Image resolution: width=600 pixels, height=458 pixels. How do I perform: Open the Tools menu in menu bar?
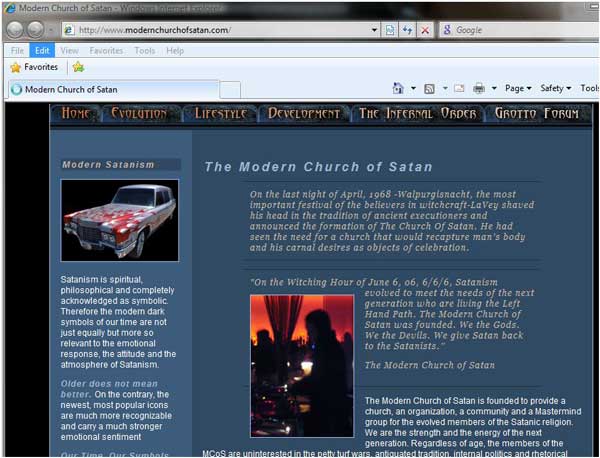[x=145, y=50]
